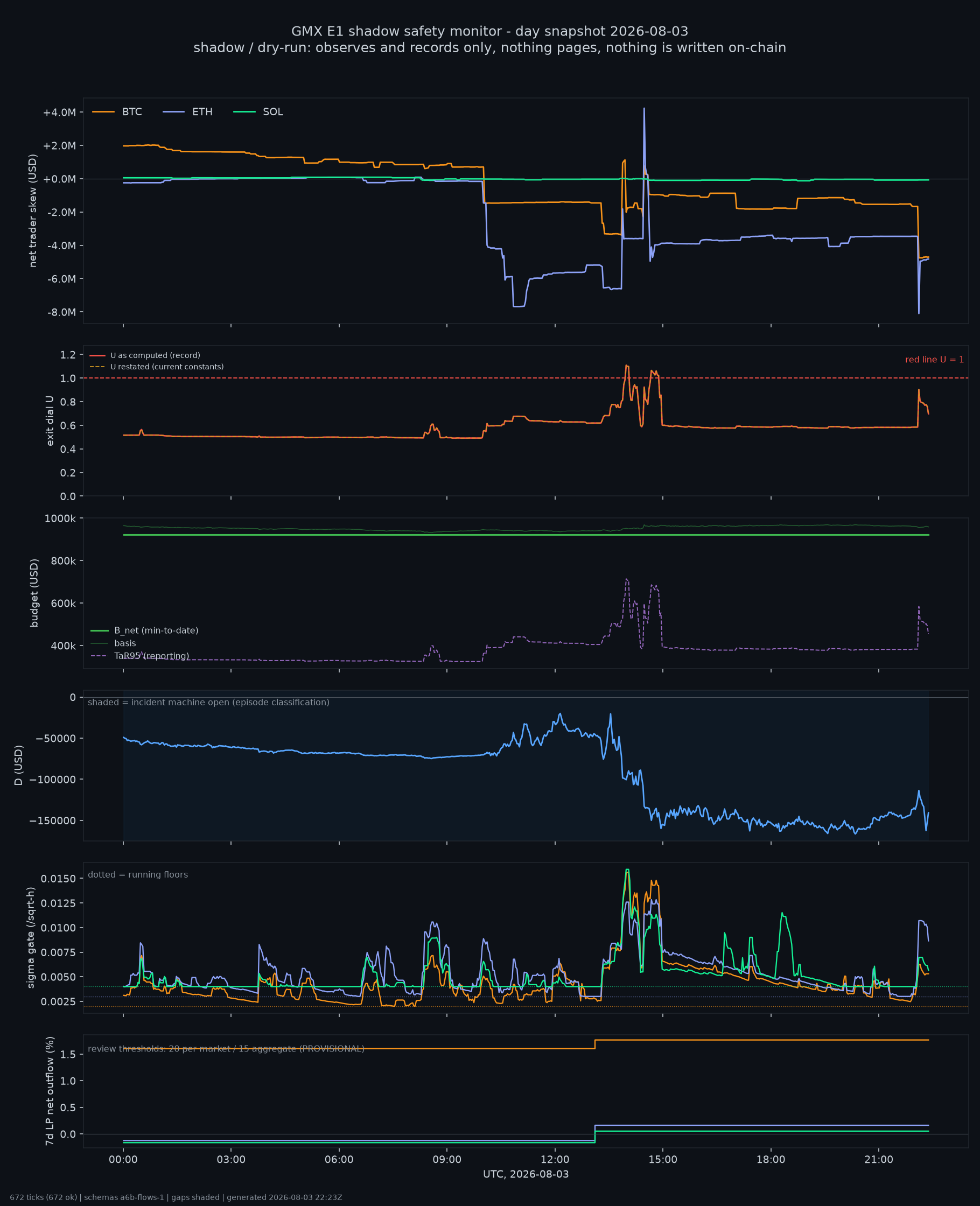The height and width of the screenshot is (1206, 980).
Task: Click the "0.2" tick on the exit dial axis
Action: point(68,473)
